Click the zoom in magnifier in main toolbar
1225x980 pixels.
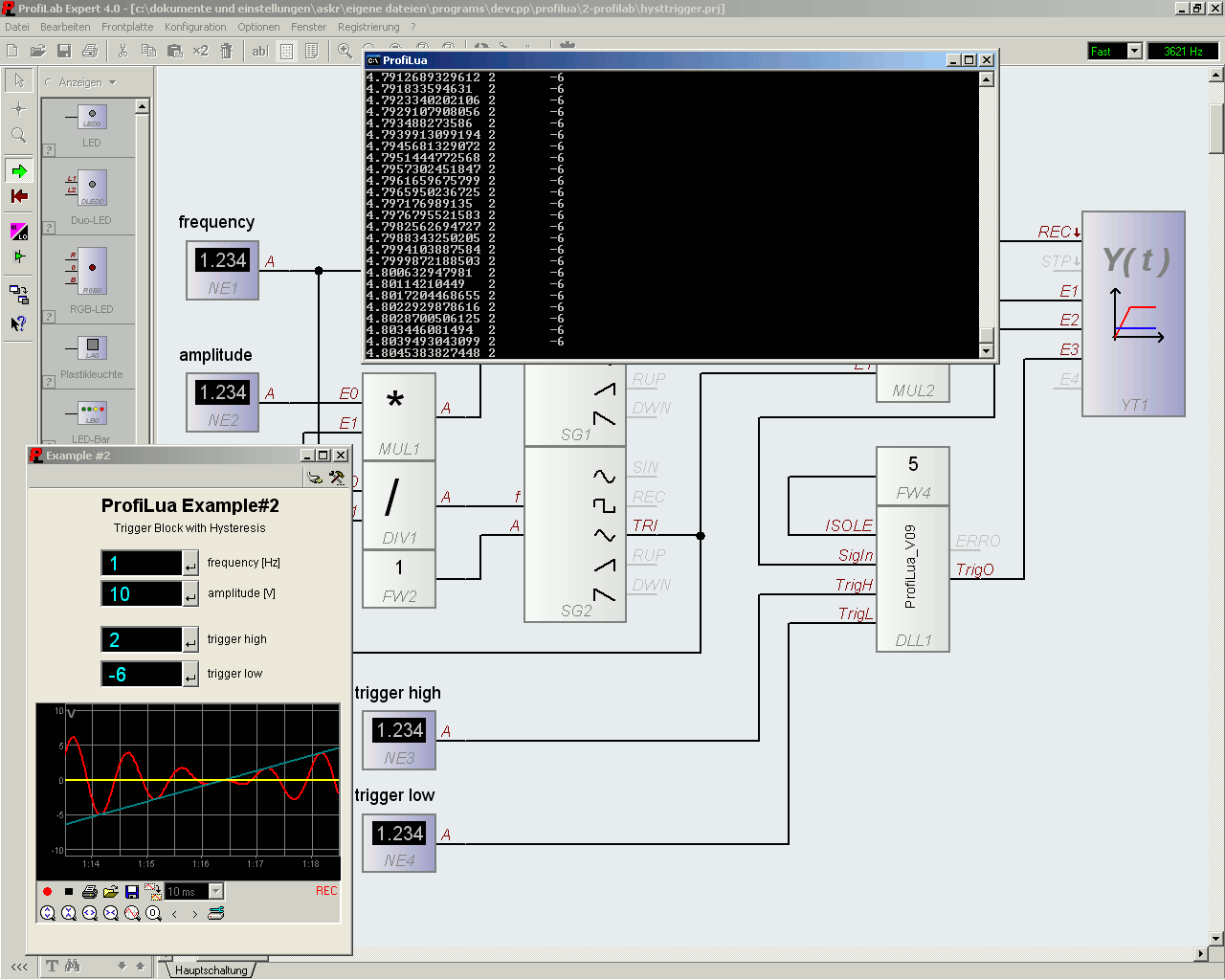(345, 51)
